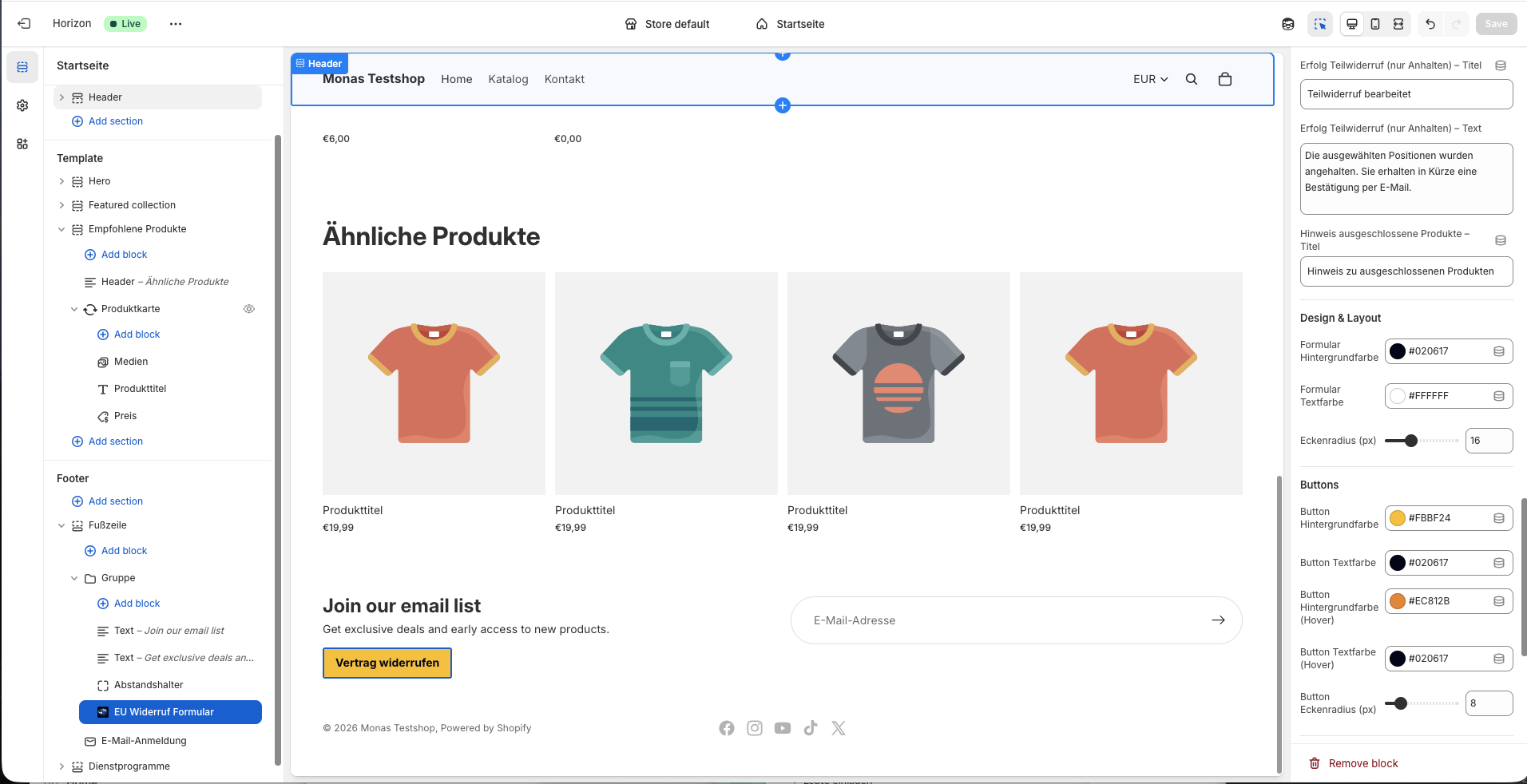Expand the Hero section in the tree

(x=61, y=181)
